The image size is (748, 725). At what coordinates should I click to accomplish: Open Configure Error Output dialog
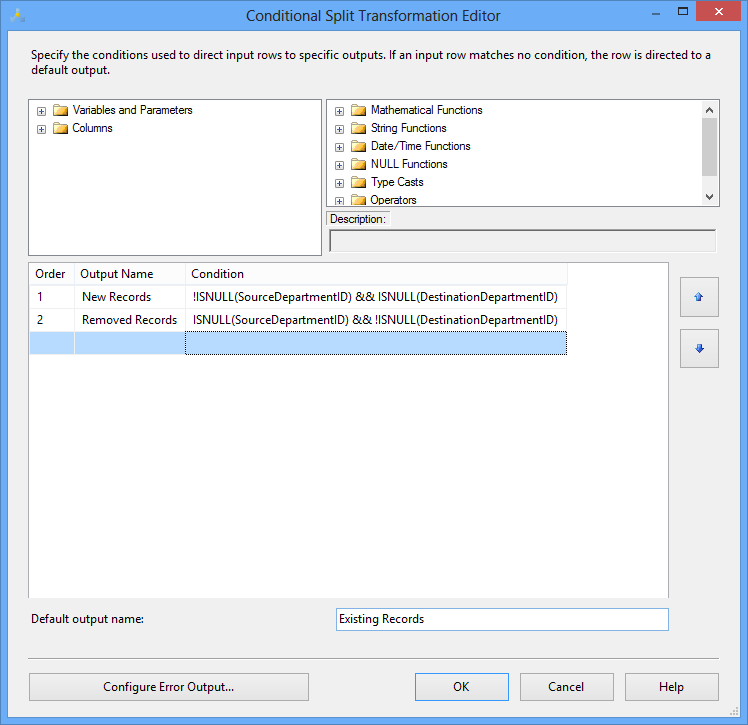point(169,687)
